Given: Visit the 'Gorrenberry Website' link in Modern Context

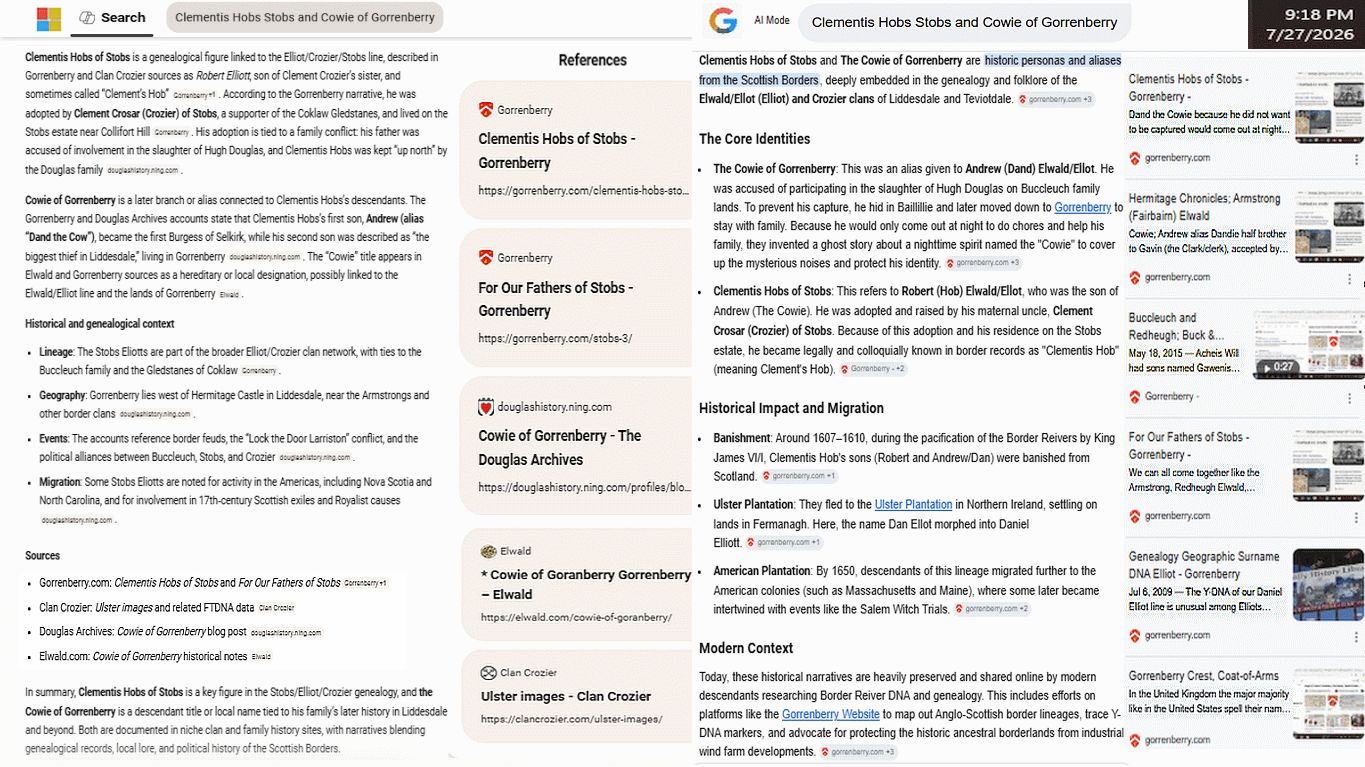Looking at the screenshot, I should (x=831, y=714).
